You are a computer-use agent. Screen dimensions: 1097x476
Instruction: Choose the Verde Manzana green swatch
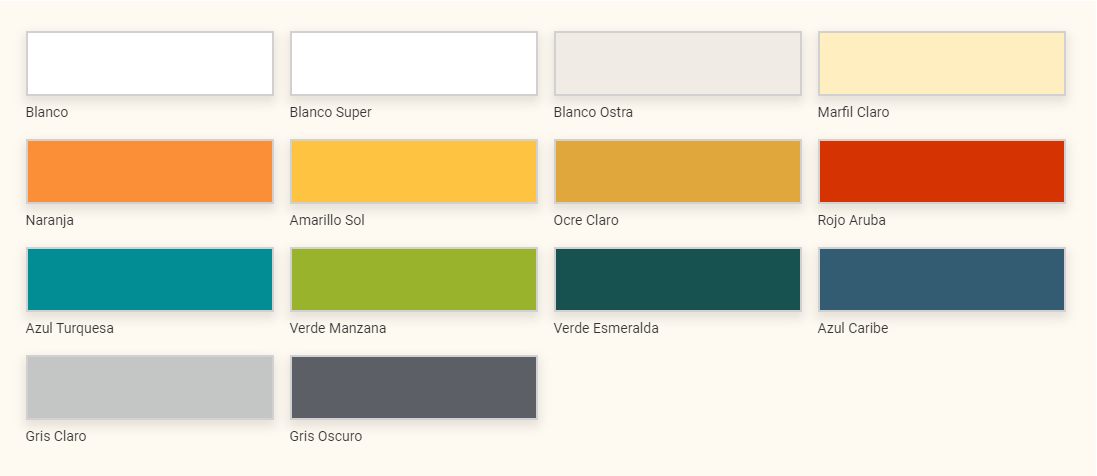pyautogui.click(x=413, y=279)
